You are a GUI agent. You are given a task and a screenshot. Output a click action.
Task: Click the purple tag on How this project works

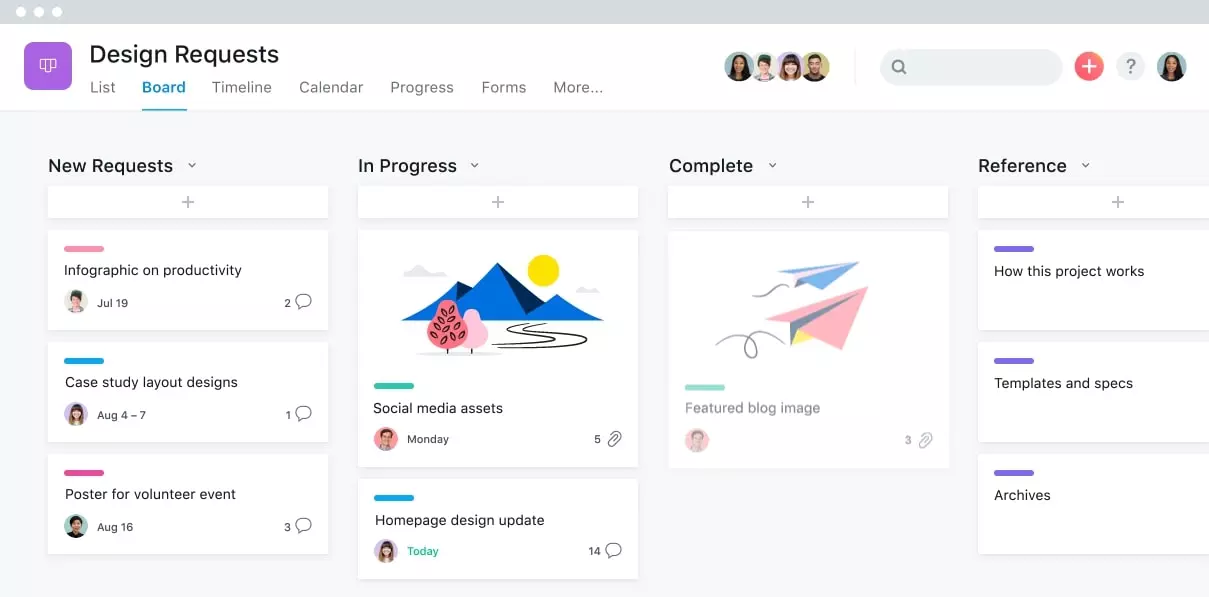click(1014, 249)
